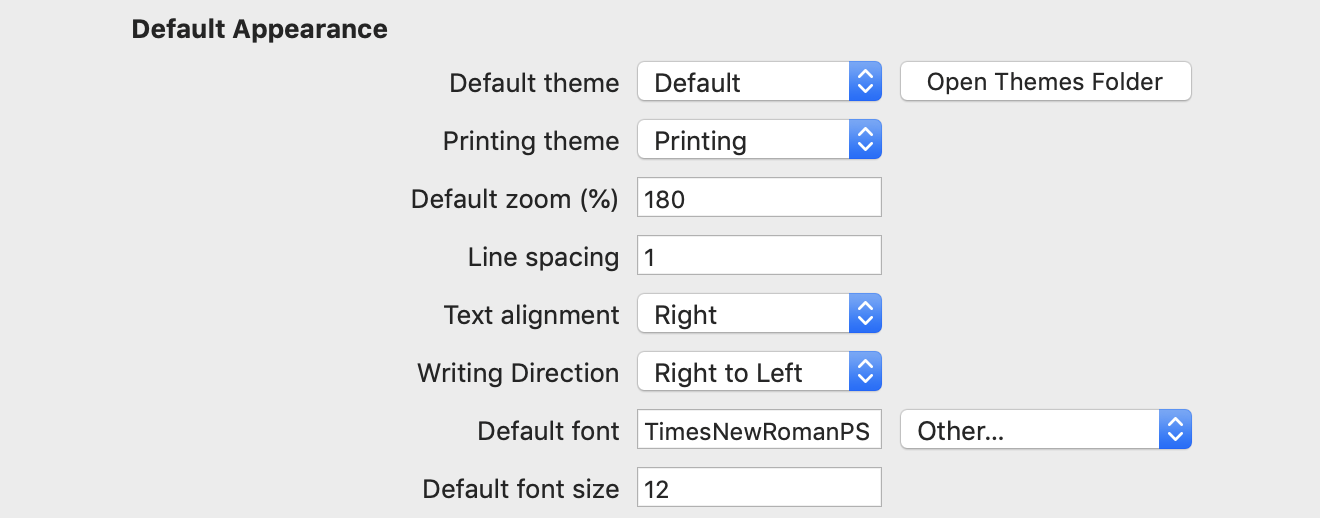Click the "Printing theme" label

click(x=531, y=141)
